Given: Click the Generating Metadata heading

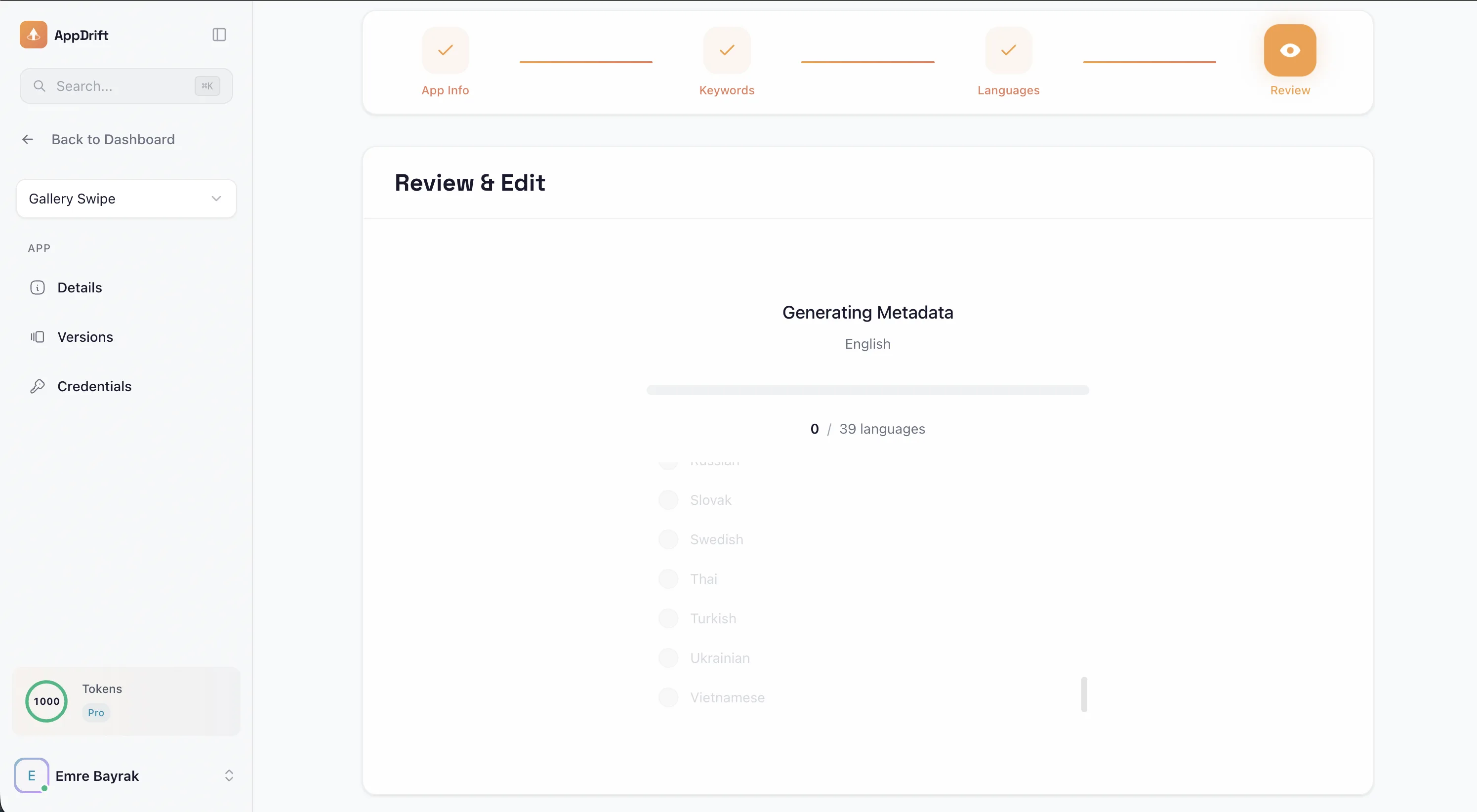Looking at the screenshot, I should (x=867, y=313).
